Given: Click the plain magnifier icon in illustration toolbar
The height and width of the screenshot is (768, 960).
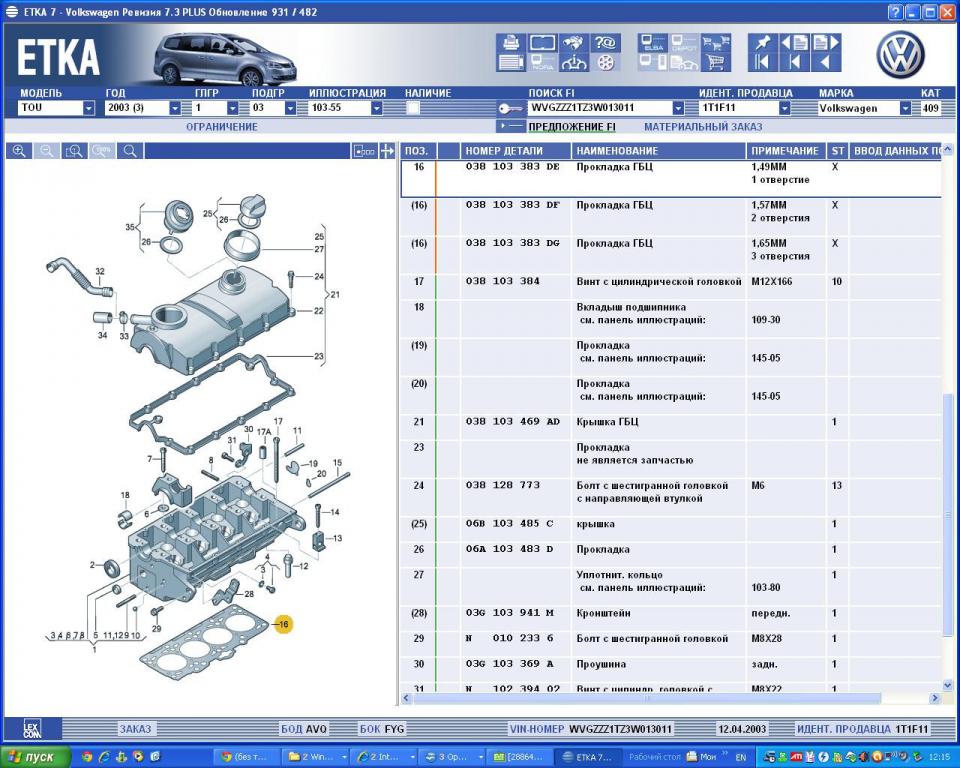Looking at the screenshot, I should coord(130,151).
